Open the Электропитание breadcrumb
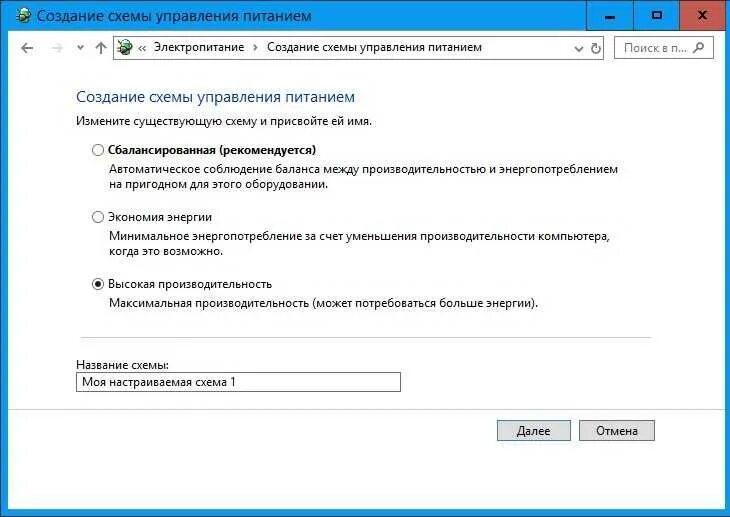Image resolution: width=730 pixels, height=517 pixels. click(199, 48)
